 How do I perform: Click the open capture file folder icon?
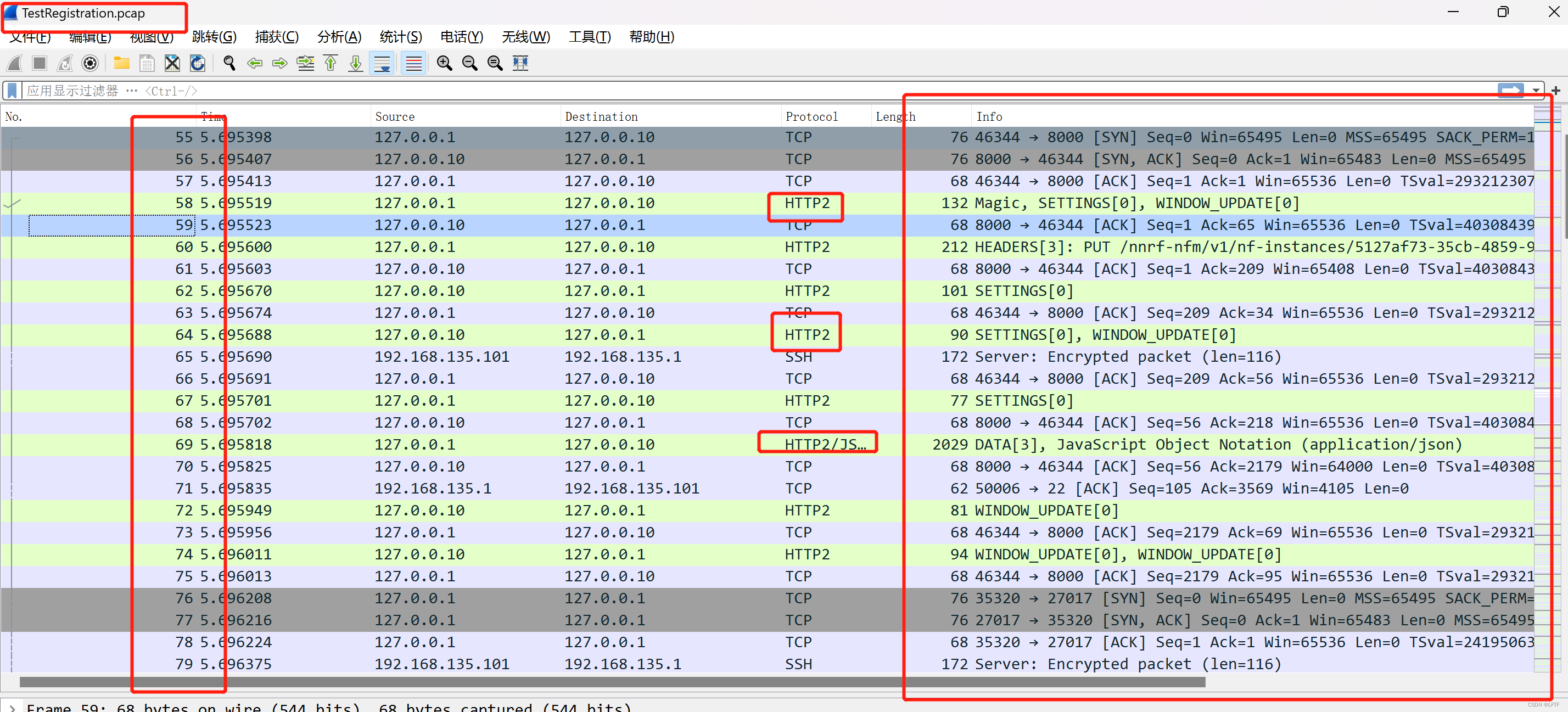[x=121, y=63]
